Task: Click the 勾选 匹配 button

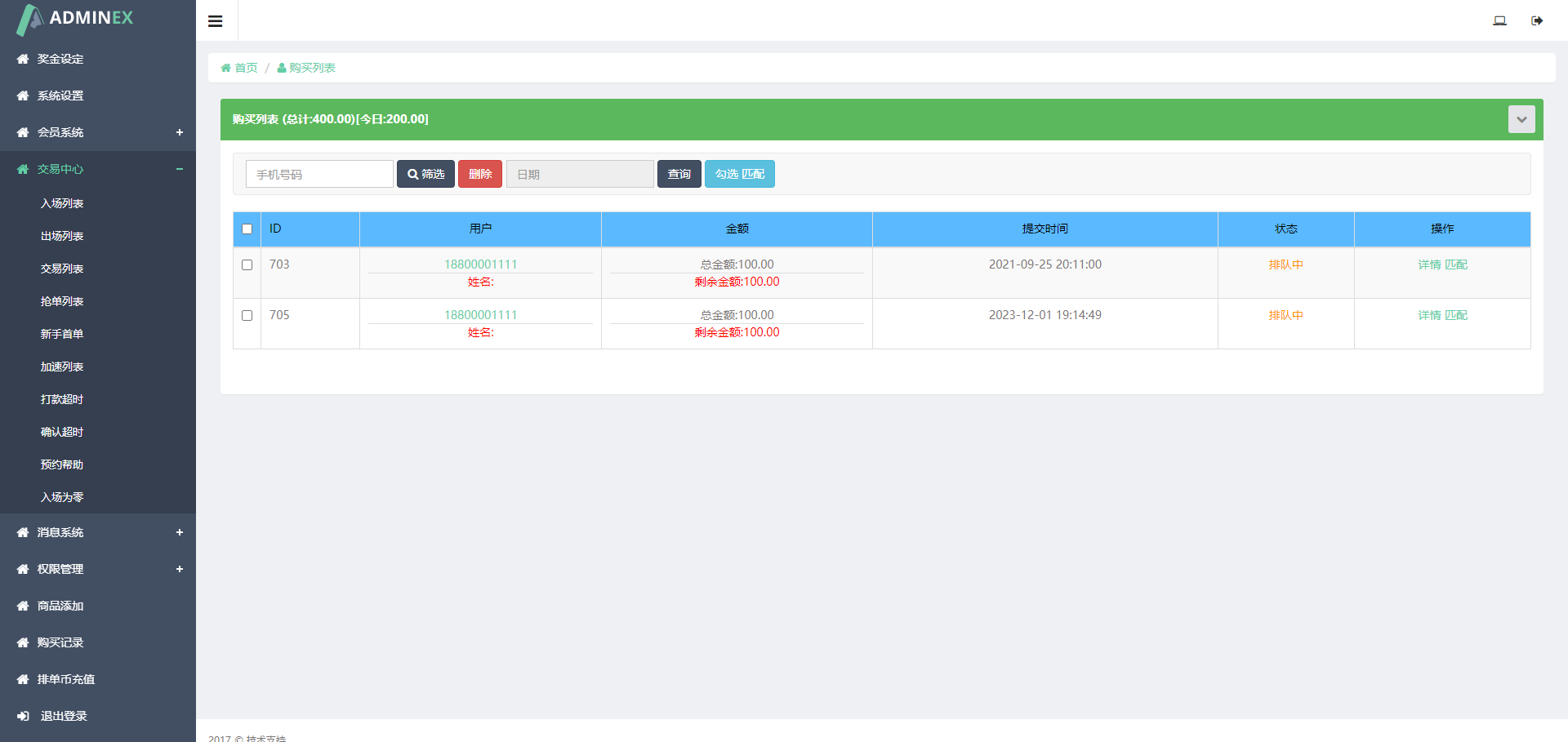Action: coord(740,174)
